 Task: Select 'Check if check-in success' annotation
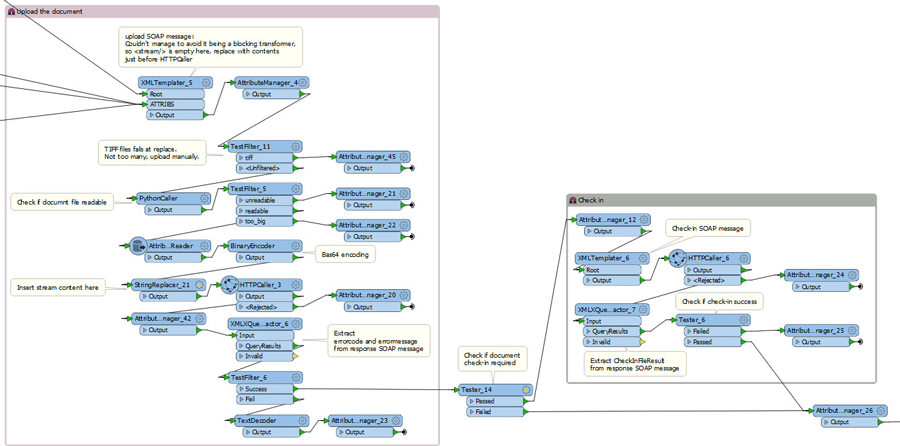(x=719, y=301)
